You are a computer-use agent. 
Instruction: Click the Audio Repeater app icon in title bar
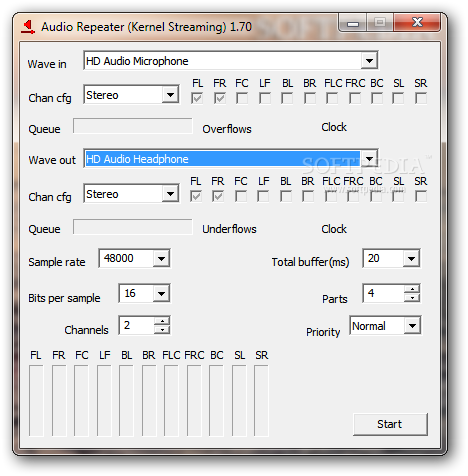tap(28, 27)
